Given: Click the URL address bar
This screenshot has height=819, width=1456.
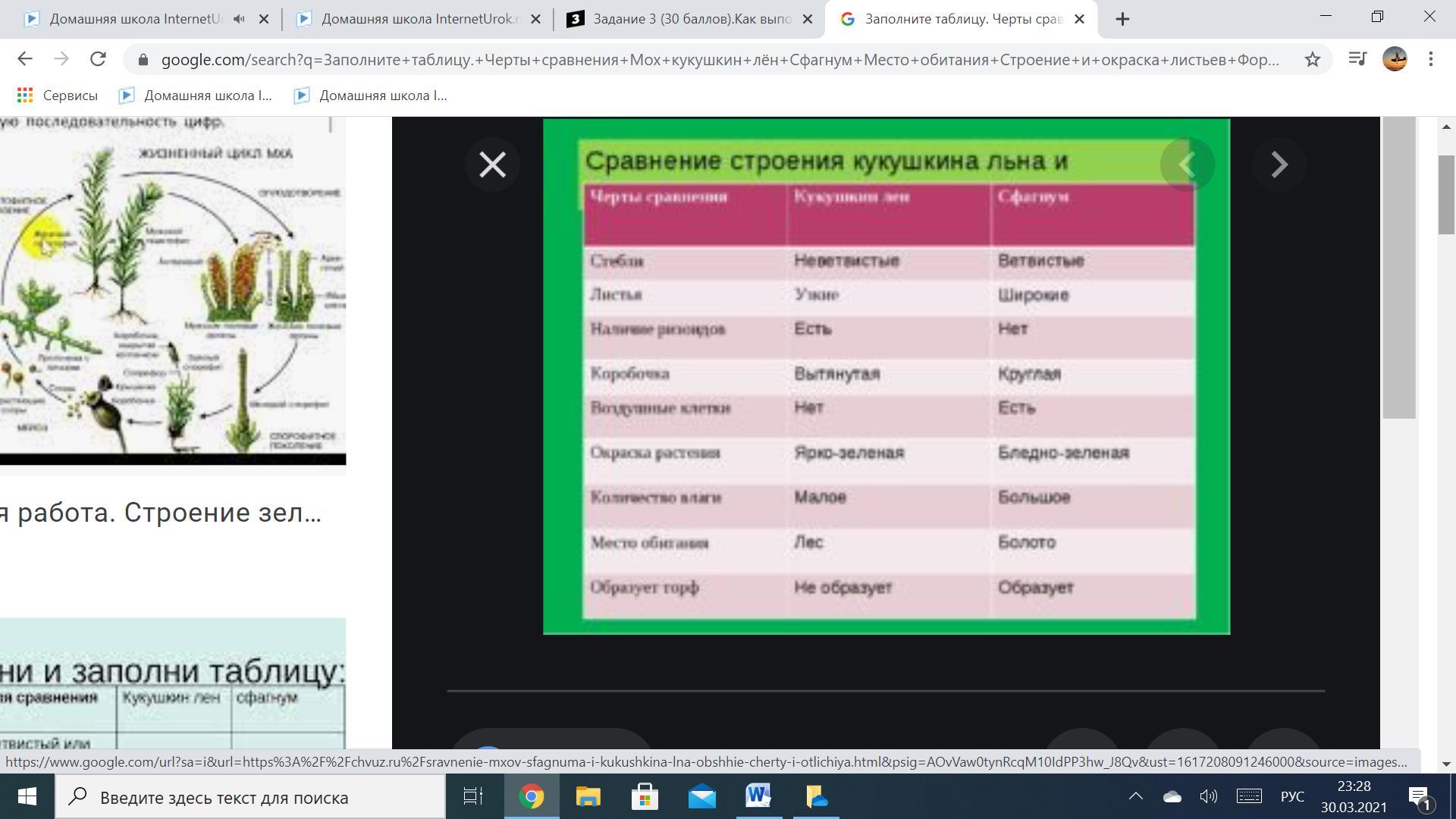Looking at the screenshot, I should [719, 59].
